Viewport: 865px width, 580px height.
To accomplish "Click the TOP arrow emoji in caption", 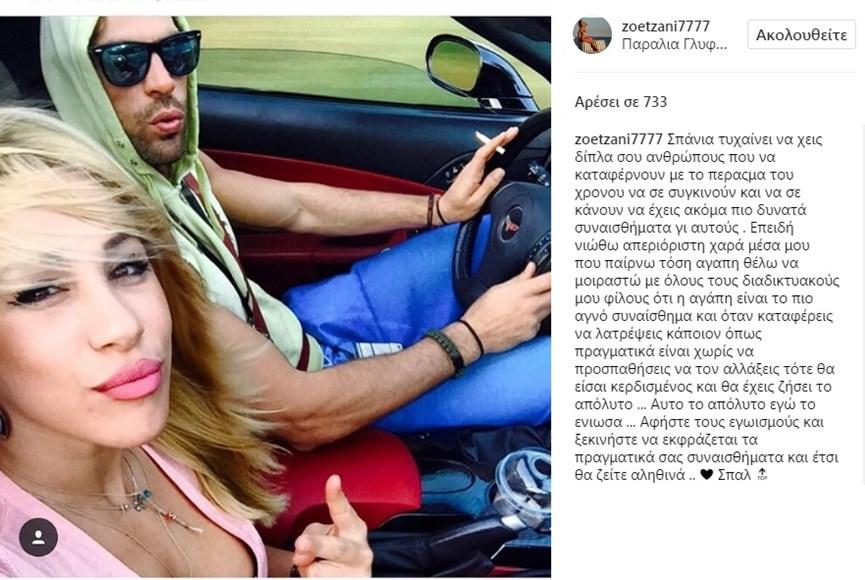I will point(762,474).
